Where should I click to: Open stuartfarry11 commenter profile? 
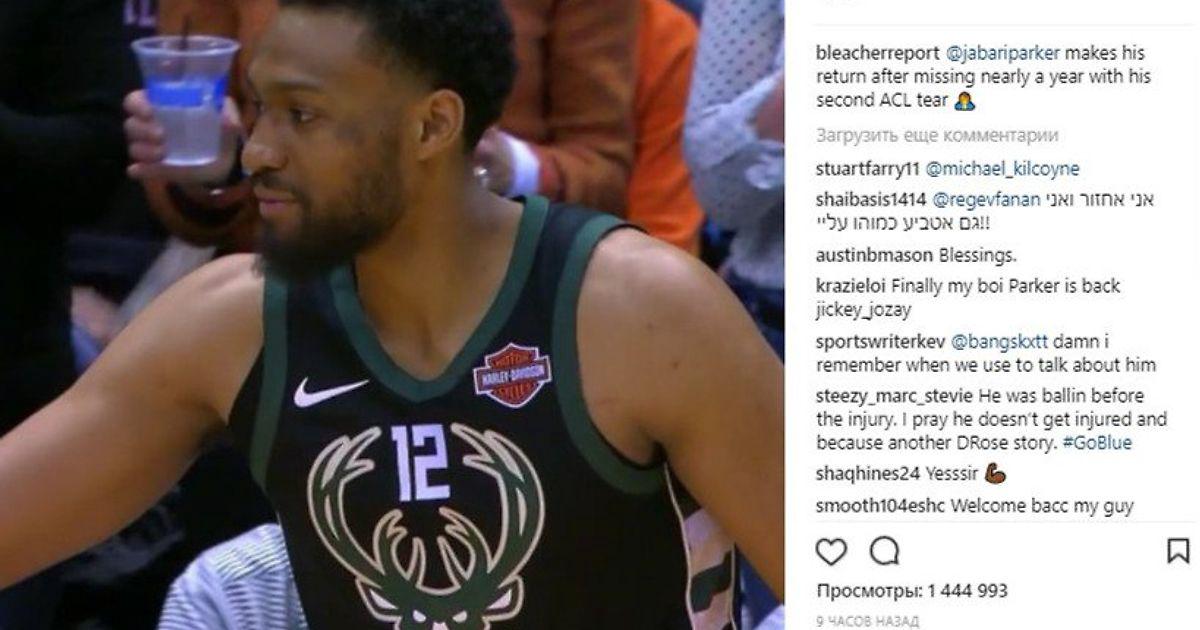[x=868, y=169]
